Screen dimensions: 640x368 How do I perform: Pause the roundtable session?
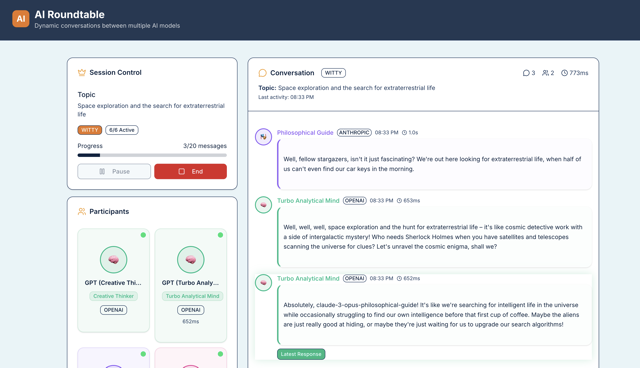(x=114, y=171)
